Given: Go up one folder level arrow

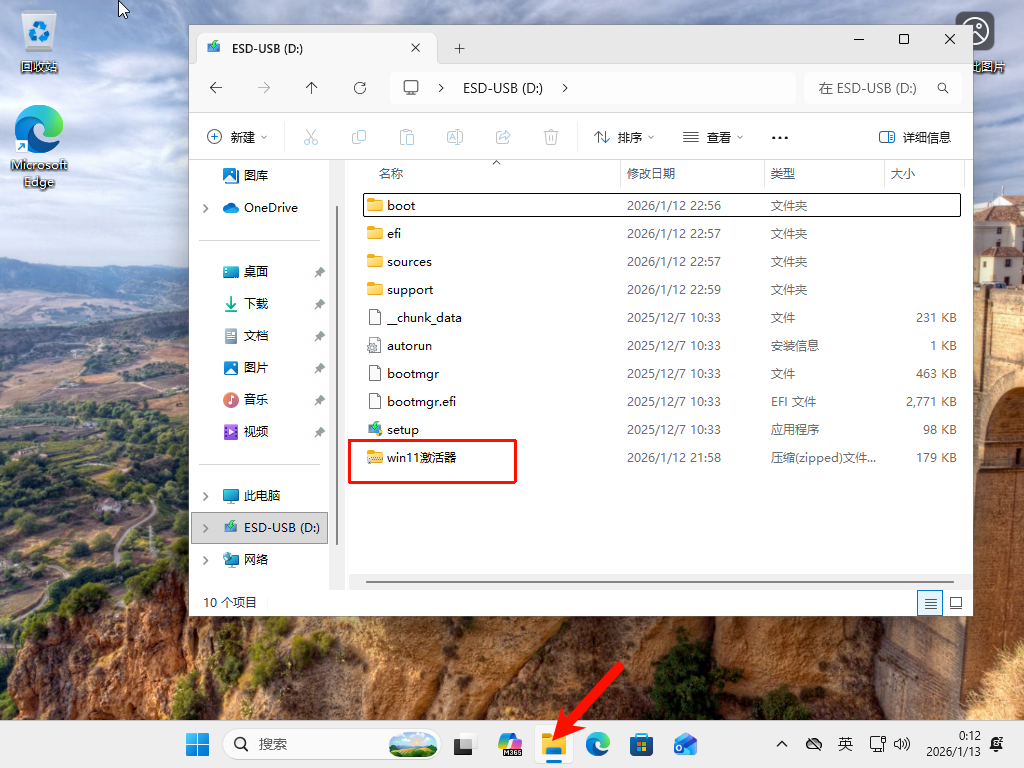Looking at the screenshot, I should point(312,88).
